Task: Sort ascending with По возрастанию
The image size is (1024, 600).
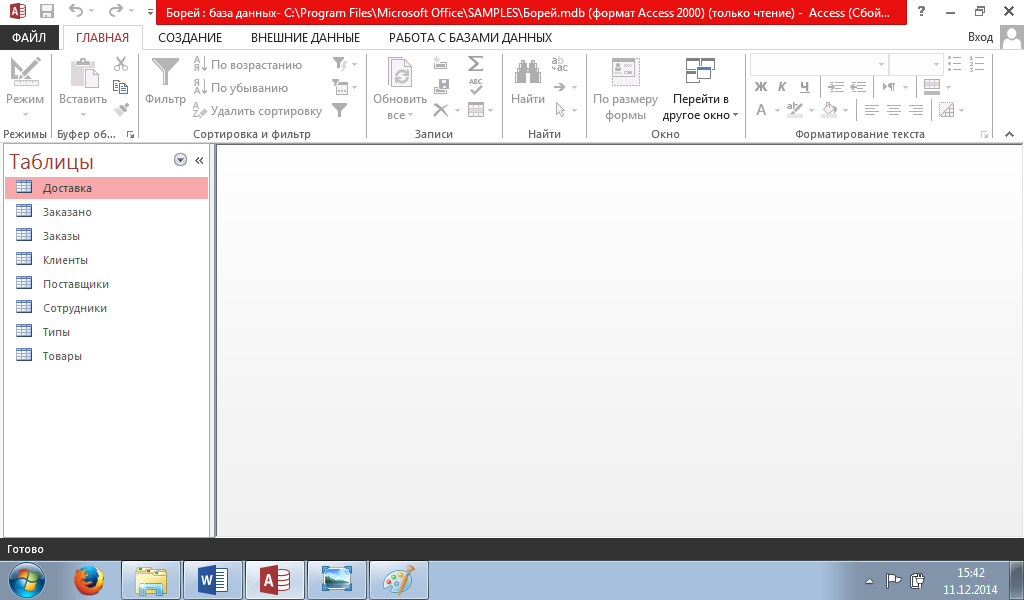Action: coord(248,65)
